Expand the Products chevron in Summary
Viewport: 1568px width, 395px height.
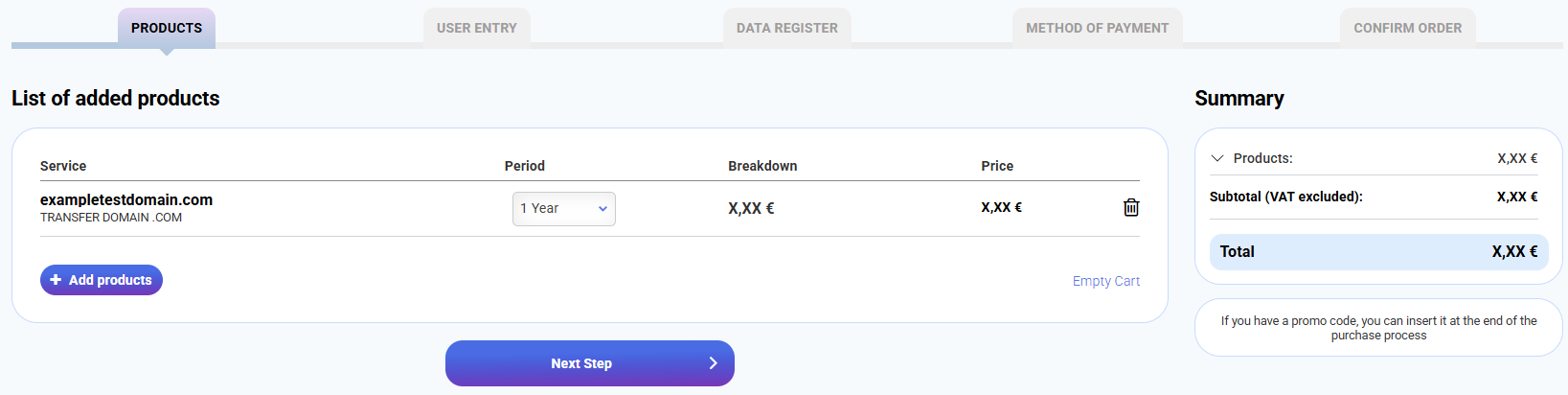(1217, 158)
